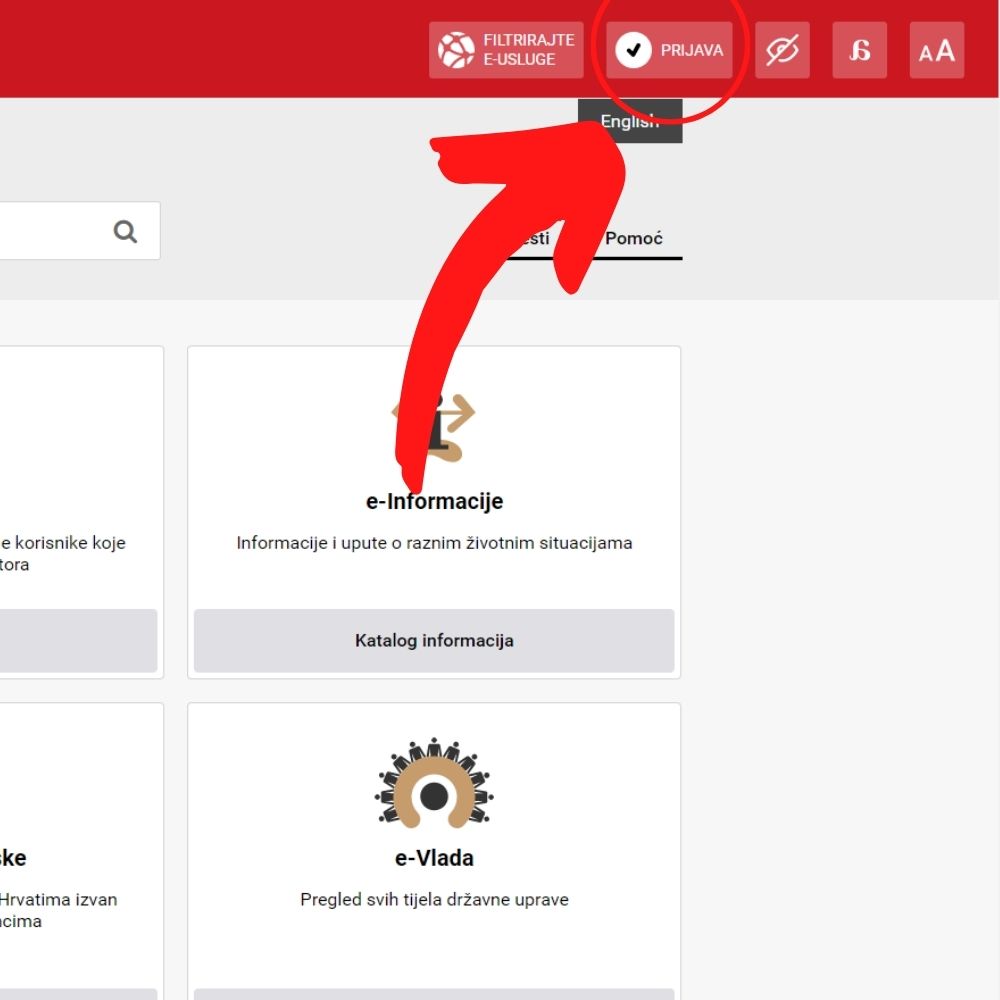Click the magnifying glass search icon
The width and height of the screenshot is (1000, 1000).
[125, 232]
